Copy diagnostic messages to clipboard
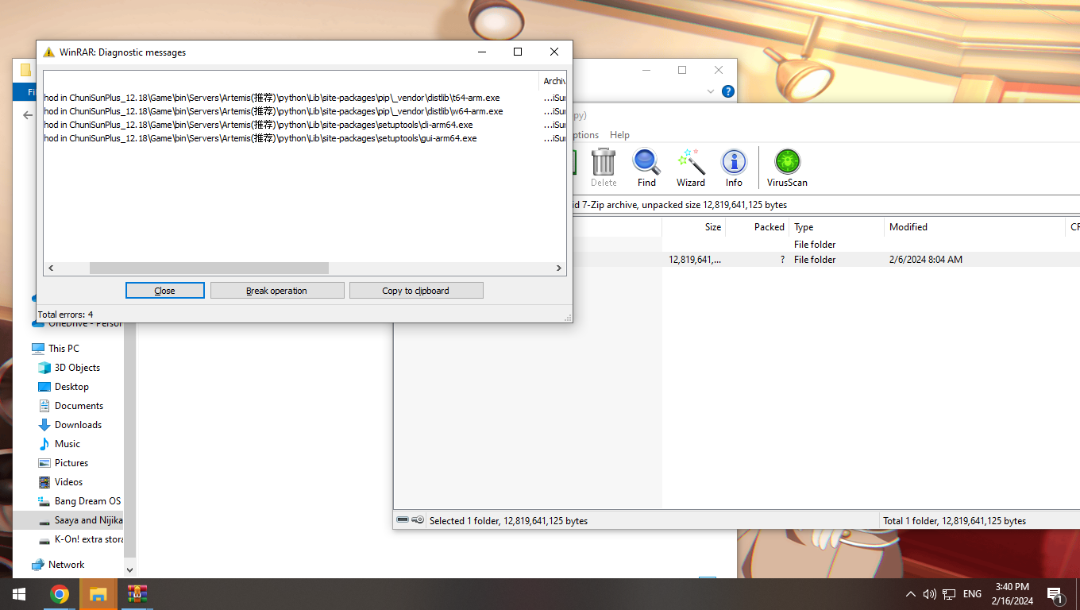The image size is (1080, 610). pos(416,291)
